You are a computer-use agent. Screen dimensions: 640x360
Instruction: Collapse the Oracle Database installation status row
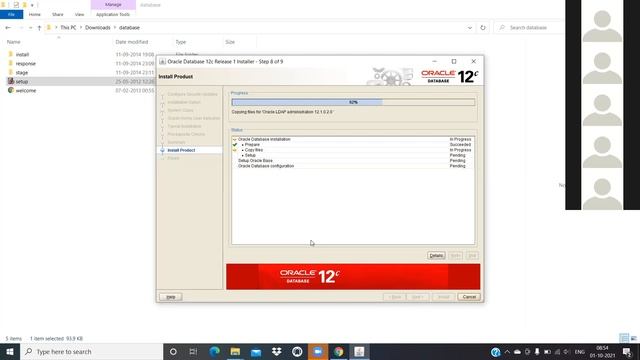[x=235, y=139]
